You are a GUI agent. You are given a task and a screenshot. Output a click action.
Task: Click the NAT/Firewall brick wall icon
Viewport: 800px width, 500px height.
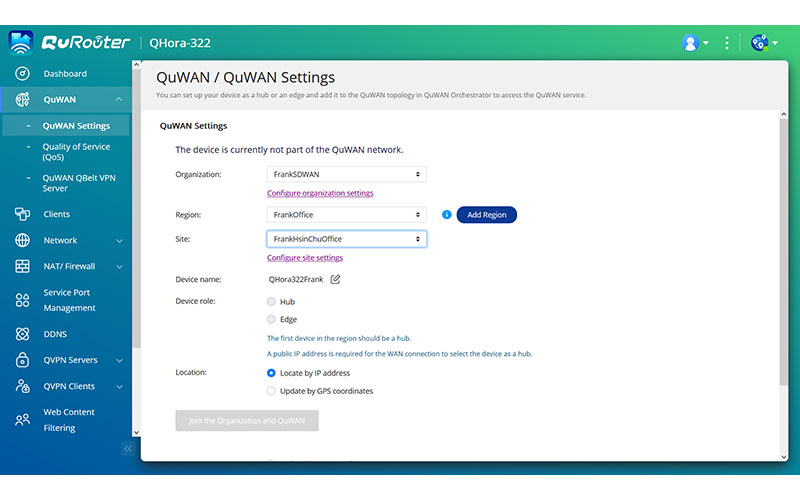22,267
